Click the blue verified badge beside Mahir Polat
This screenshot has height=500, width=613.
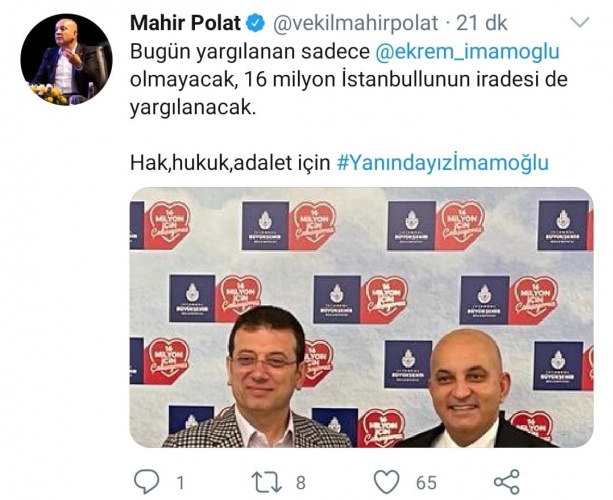255,24
